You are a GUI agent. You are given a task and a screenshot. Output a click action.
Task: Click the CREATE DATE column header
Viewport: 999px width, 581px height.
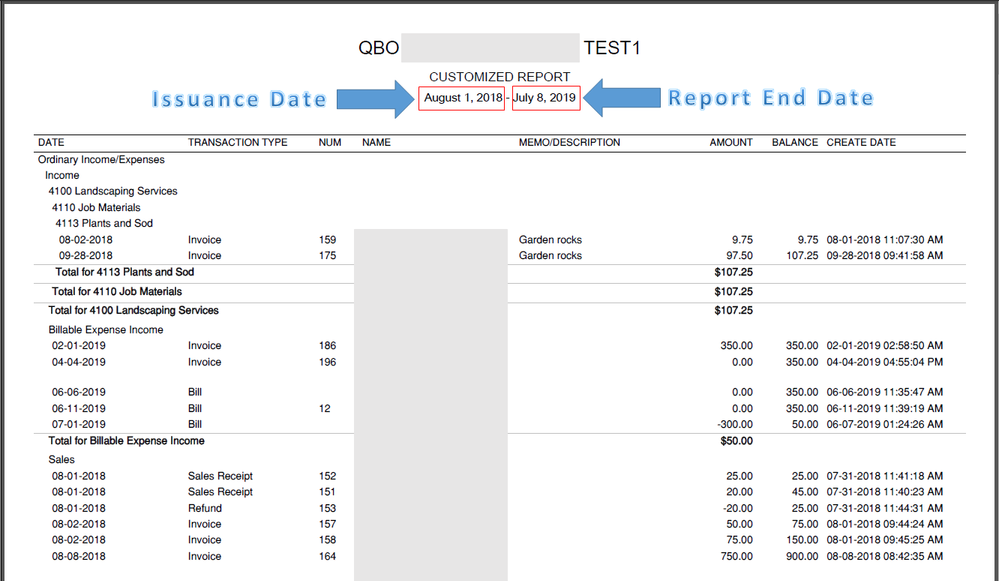[x=861, y=143]
